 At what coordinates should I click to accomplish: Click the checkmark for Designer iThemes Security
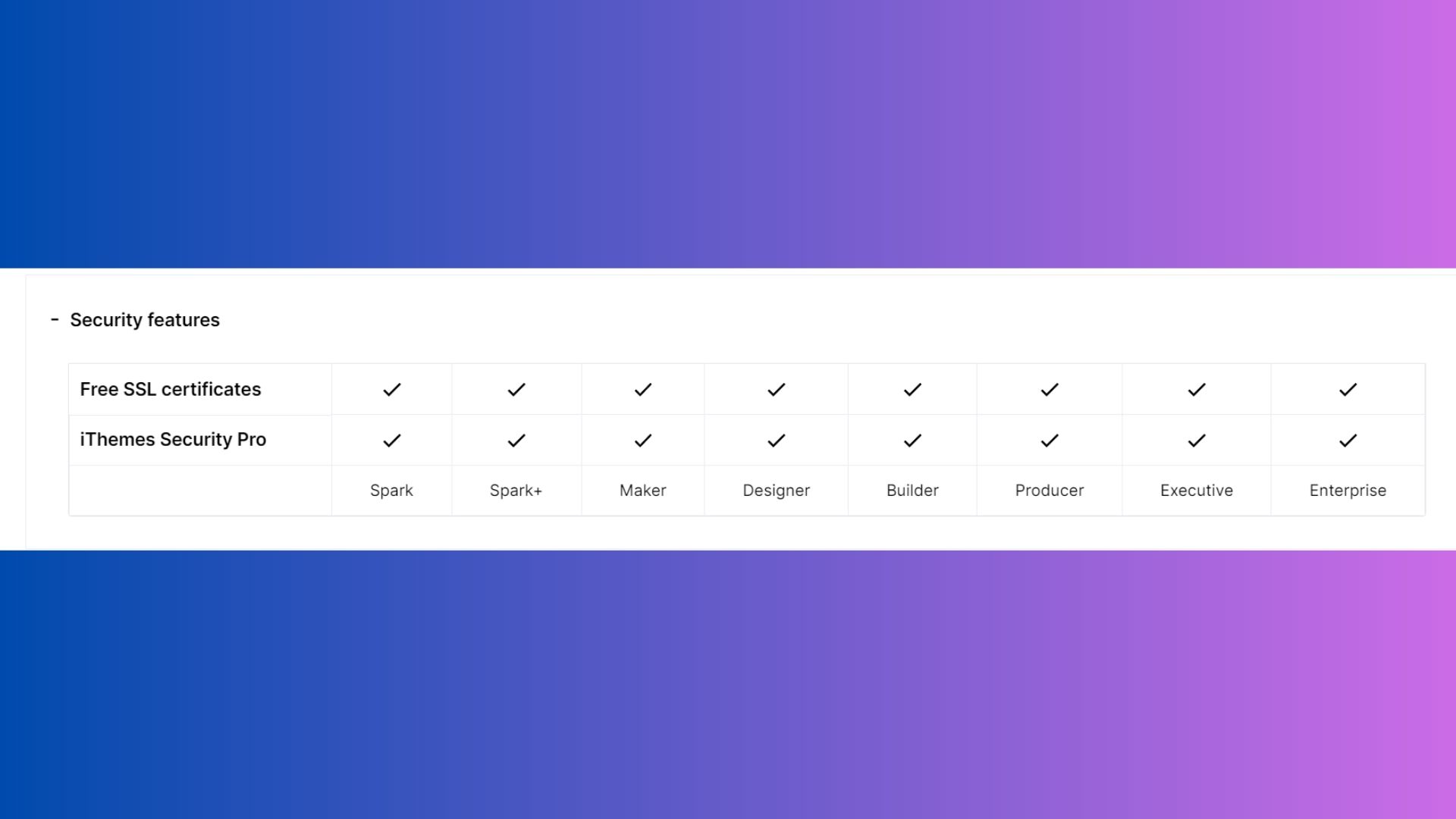776,440
